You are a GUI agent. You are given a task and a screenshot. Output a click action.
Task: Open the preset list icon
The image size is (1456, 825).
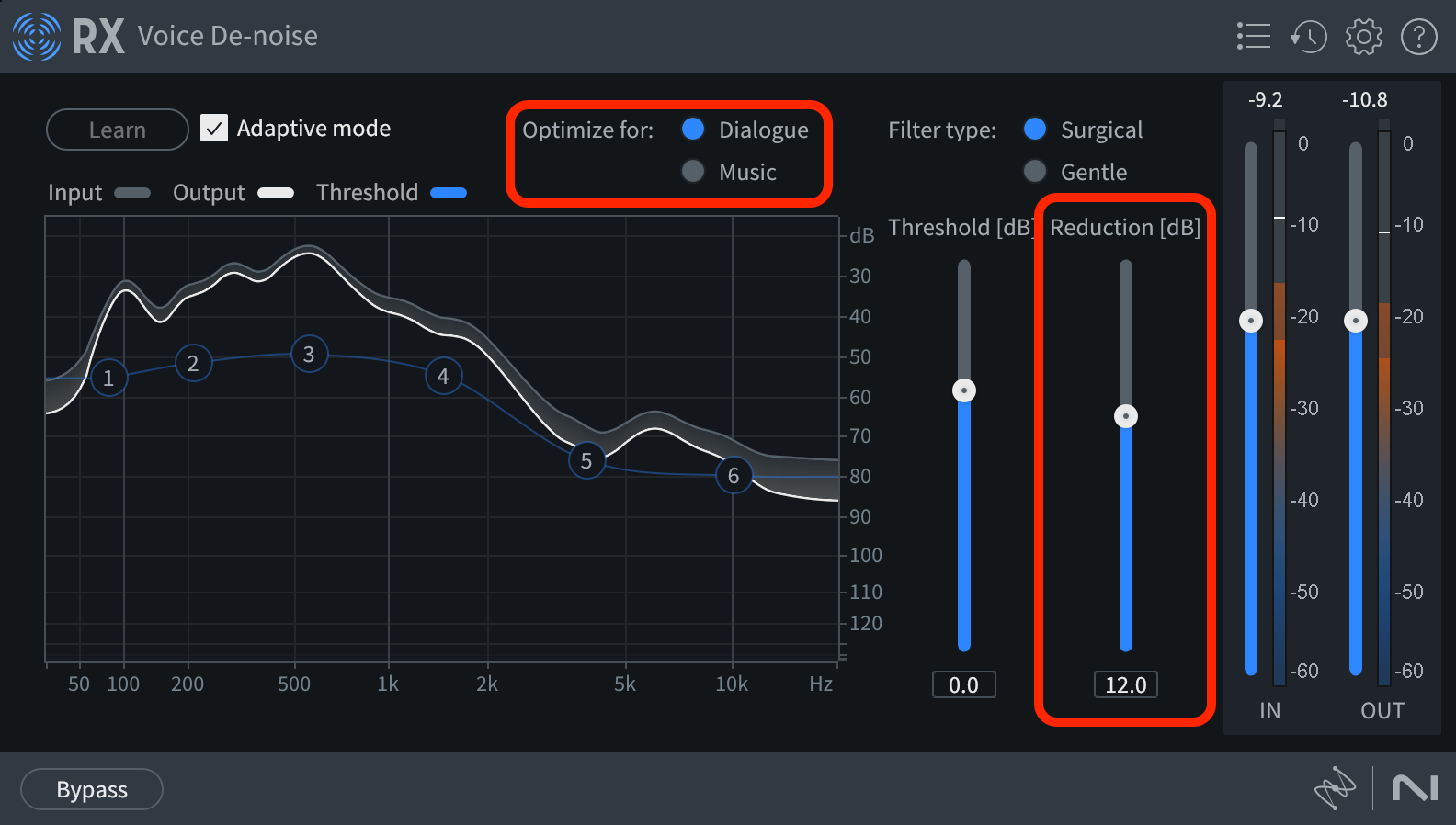(1254, 37)
